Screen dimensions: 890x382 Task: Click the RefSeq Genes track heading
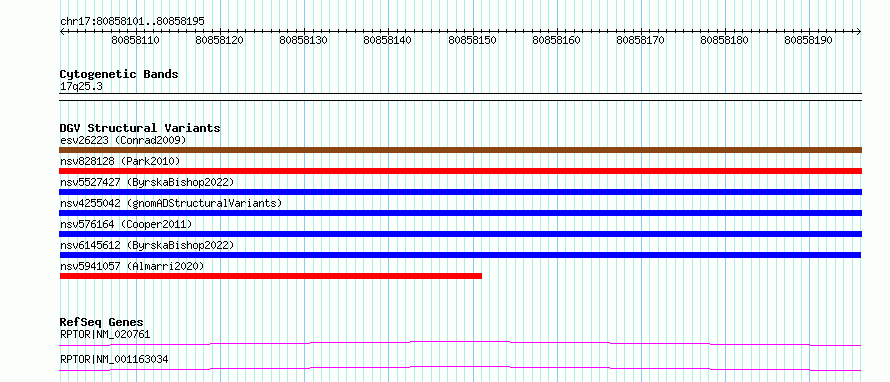click(x=102, y=322)
